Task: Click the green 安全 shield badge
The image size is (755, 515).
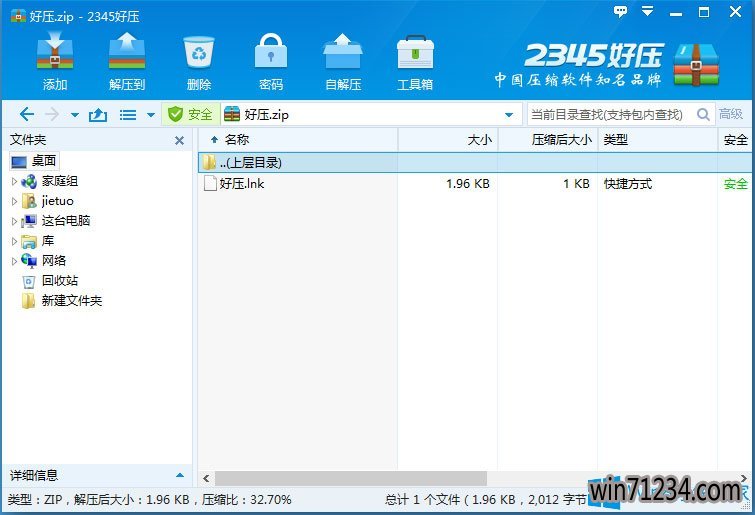Action: pos(190,115)
